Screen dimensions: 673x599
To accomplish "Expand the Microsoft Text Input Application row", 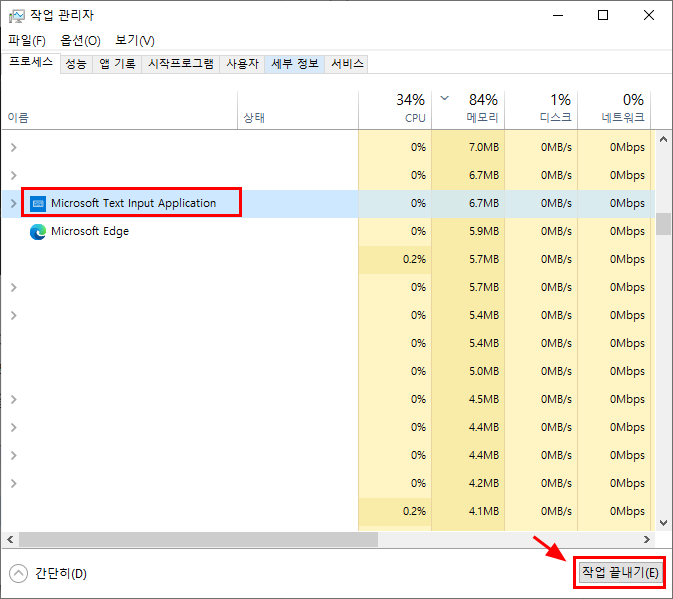I will tap(13, 203).
